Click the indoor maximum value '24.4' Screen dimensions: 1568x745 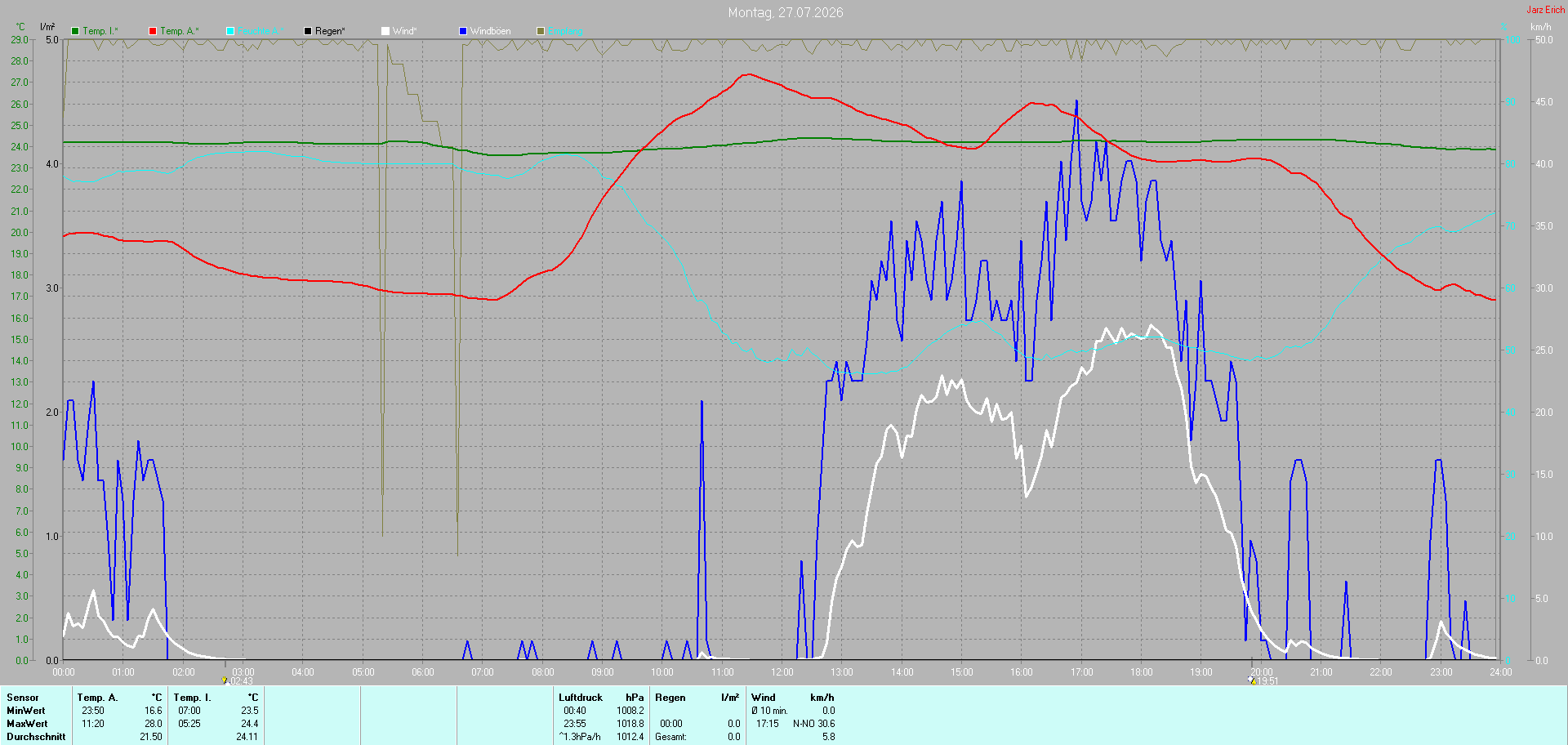(x=250, y=724)
